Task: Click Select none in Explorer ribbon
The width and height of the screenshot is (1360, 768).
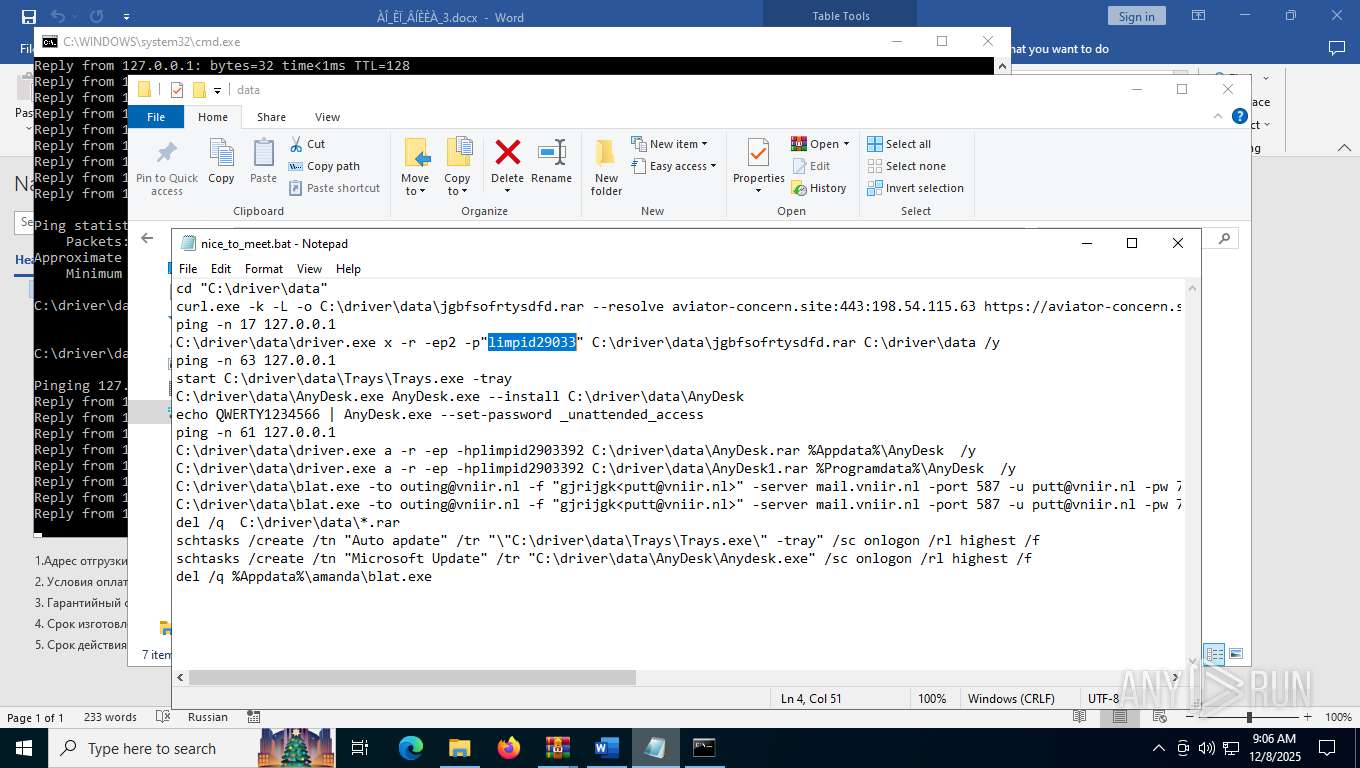Action: pos(906,166)
